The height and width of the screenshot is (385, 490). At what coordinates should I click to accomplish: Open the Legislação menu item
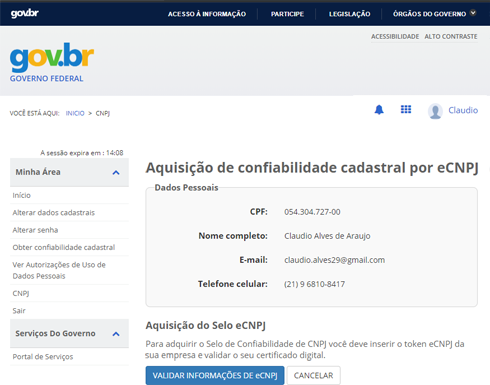tap(349, 14)
